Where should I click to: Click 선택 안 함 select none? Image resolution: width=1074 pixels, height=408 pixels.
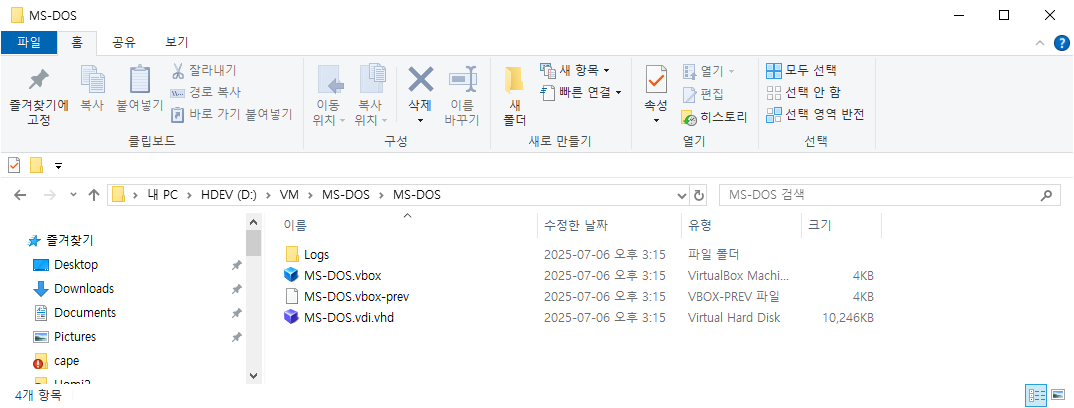click(803, 92)
